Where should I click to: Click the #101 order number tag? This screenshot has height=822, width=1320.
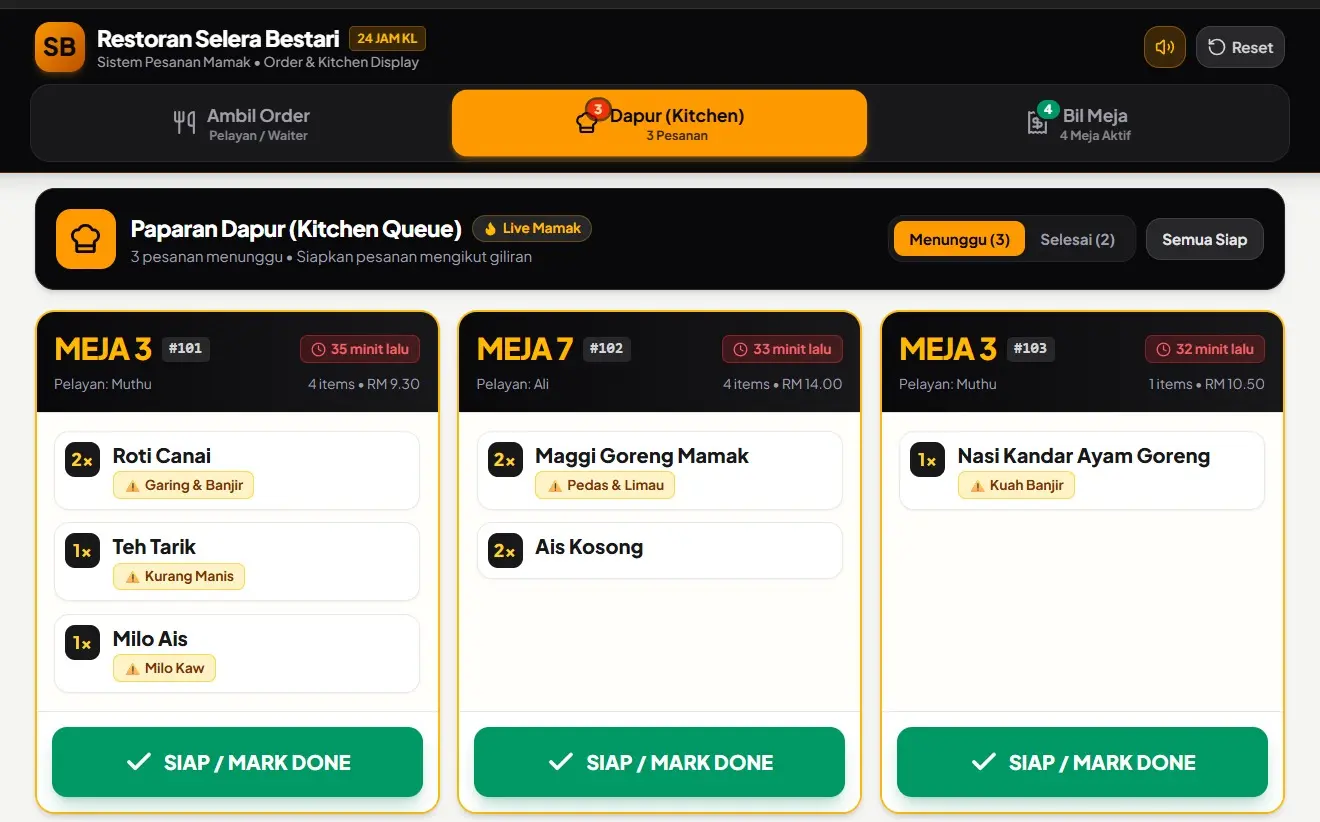(x=186, y=349)
